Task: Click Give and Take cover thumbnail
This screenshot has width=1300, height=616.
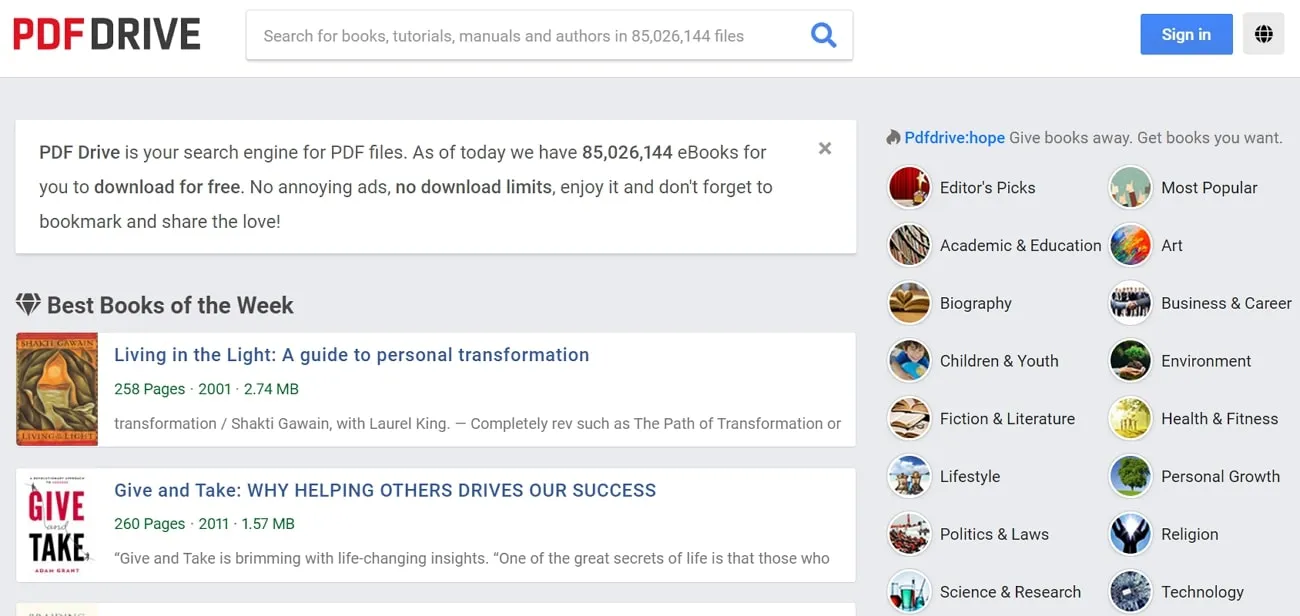Action: click(57, 525)
